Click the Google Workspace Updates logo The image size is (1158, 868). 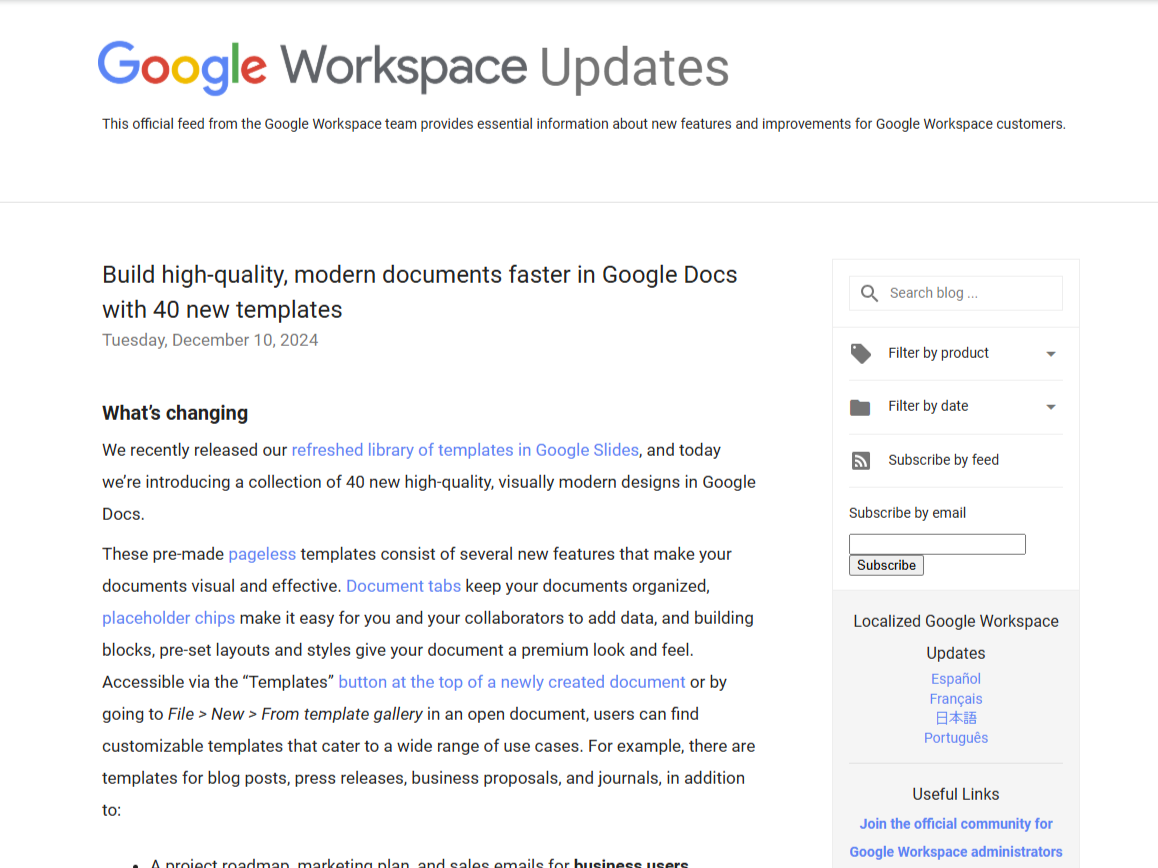click(413, 66)
